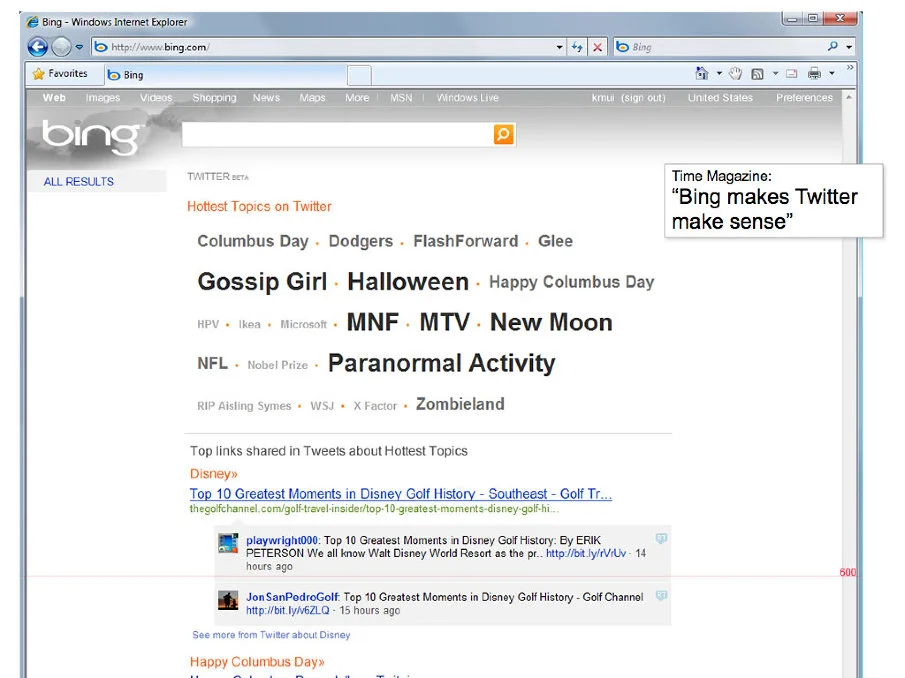905x678 pixels.
Task: Click the sign out link
Action: tap(643, 98)
